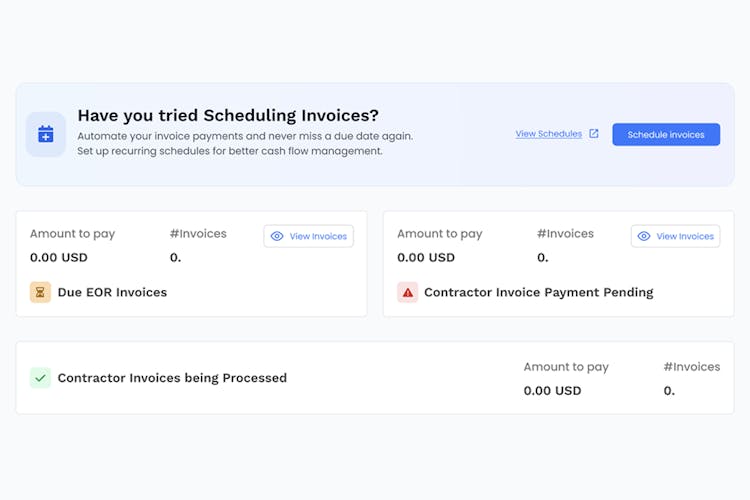Click red warning triangle icon

[407, 293]
